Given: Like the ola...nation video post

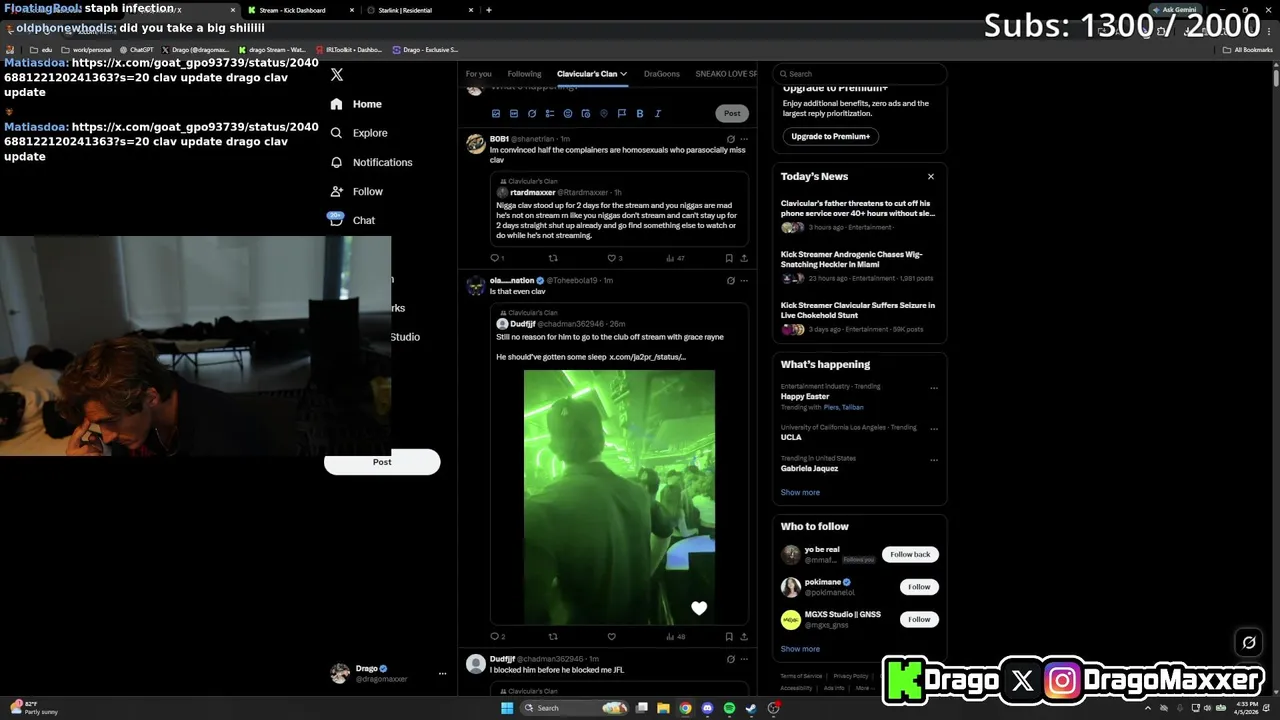Looking at the screenshot, I should (x=611, y=636).
